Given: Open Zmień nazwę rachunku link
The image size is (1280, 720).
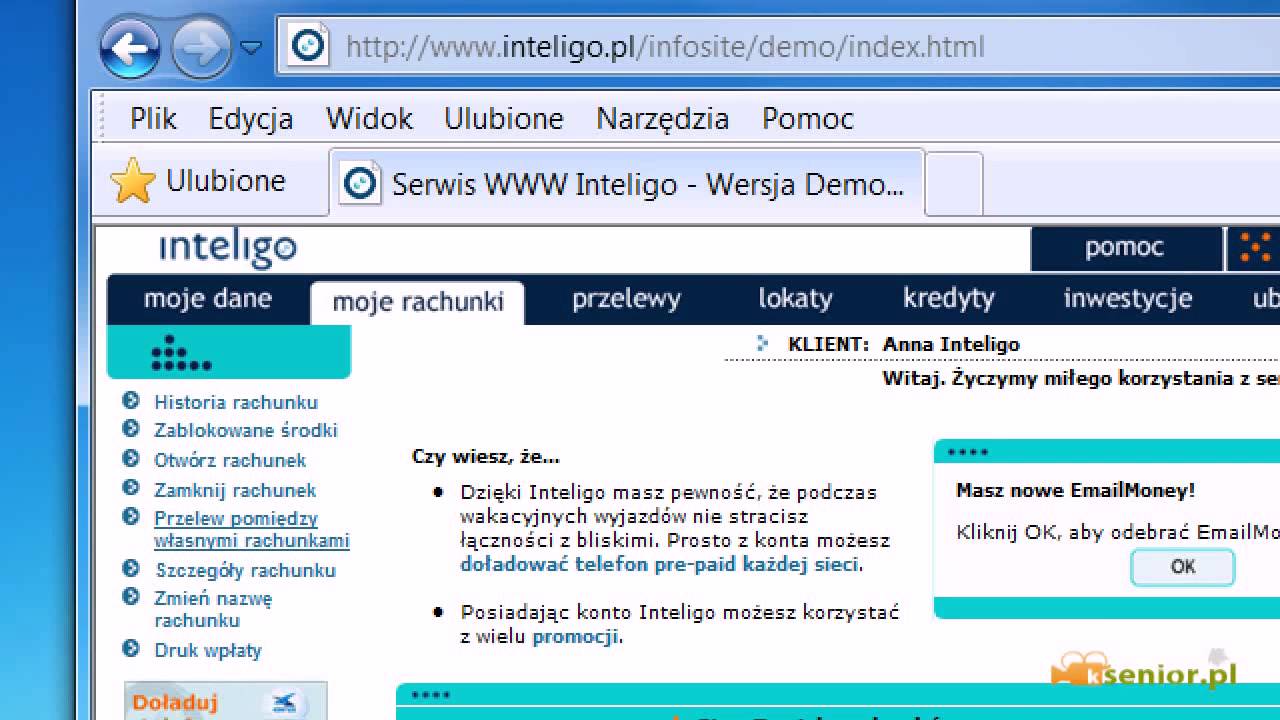Looking at the screenshot, I should coord(213,610).
